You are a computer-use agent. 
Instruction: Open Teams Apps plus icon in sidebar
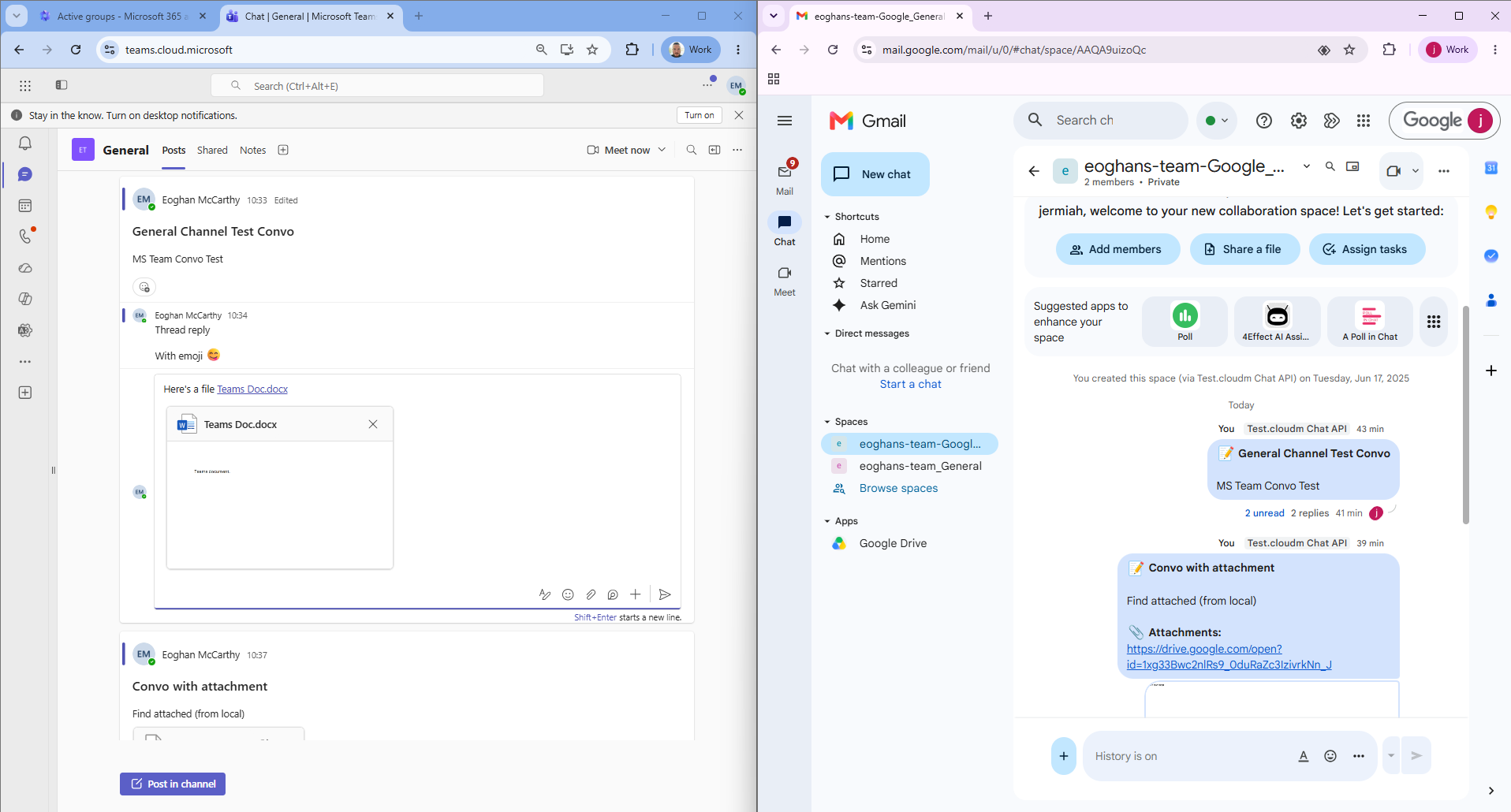pyautogui.click(x=25, y=393)
